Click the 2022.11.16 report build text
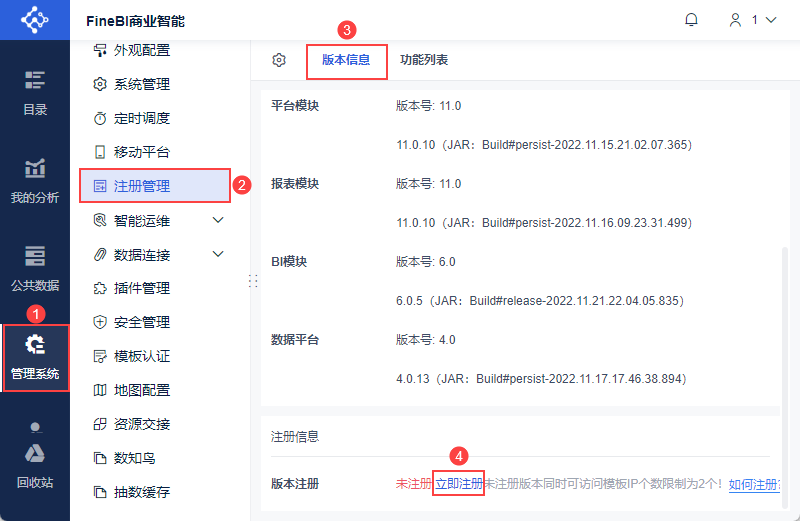 (x=544, y=222)
